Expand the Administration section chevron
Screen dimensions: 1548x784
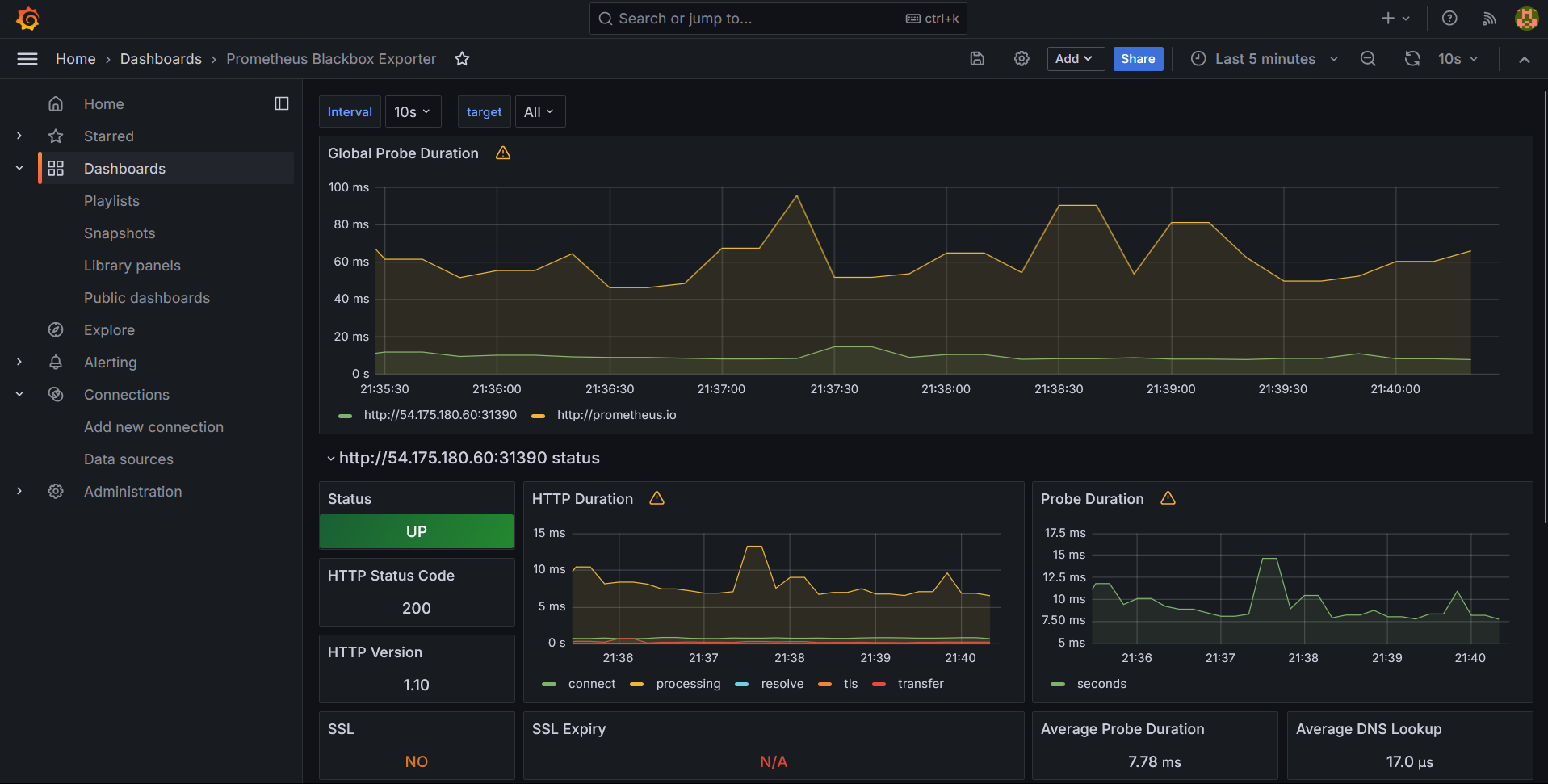(19, 491)
